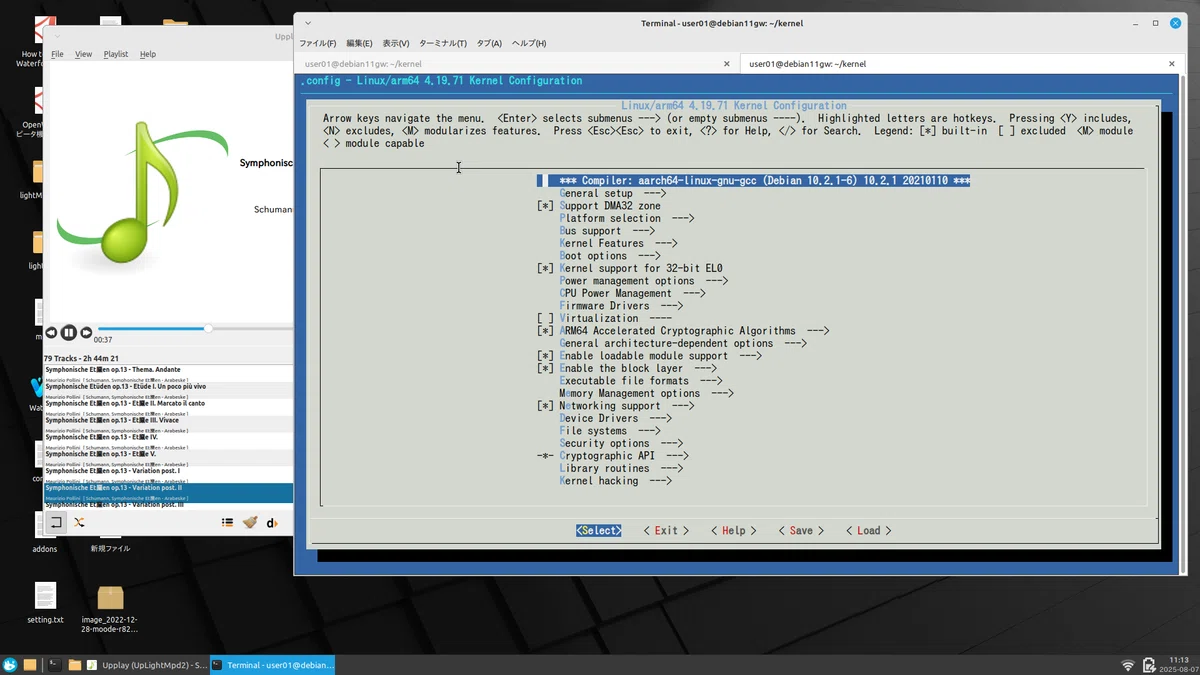Switch to the first terminal tab
This screenshot has width=1200, height=675.
tap(518, 64)
